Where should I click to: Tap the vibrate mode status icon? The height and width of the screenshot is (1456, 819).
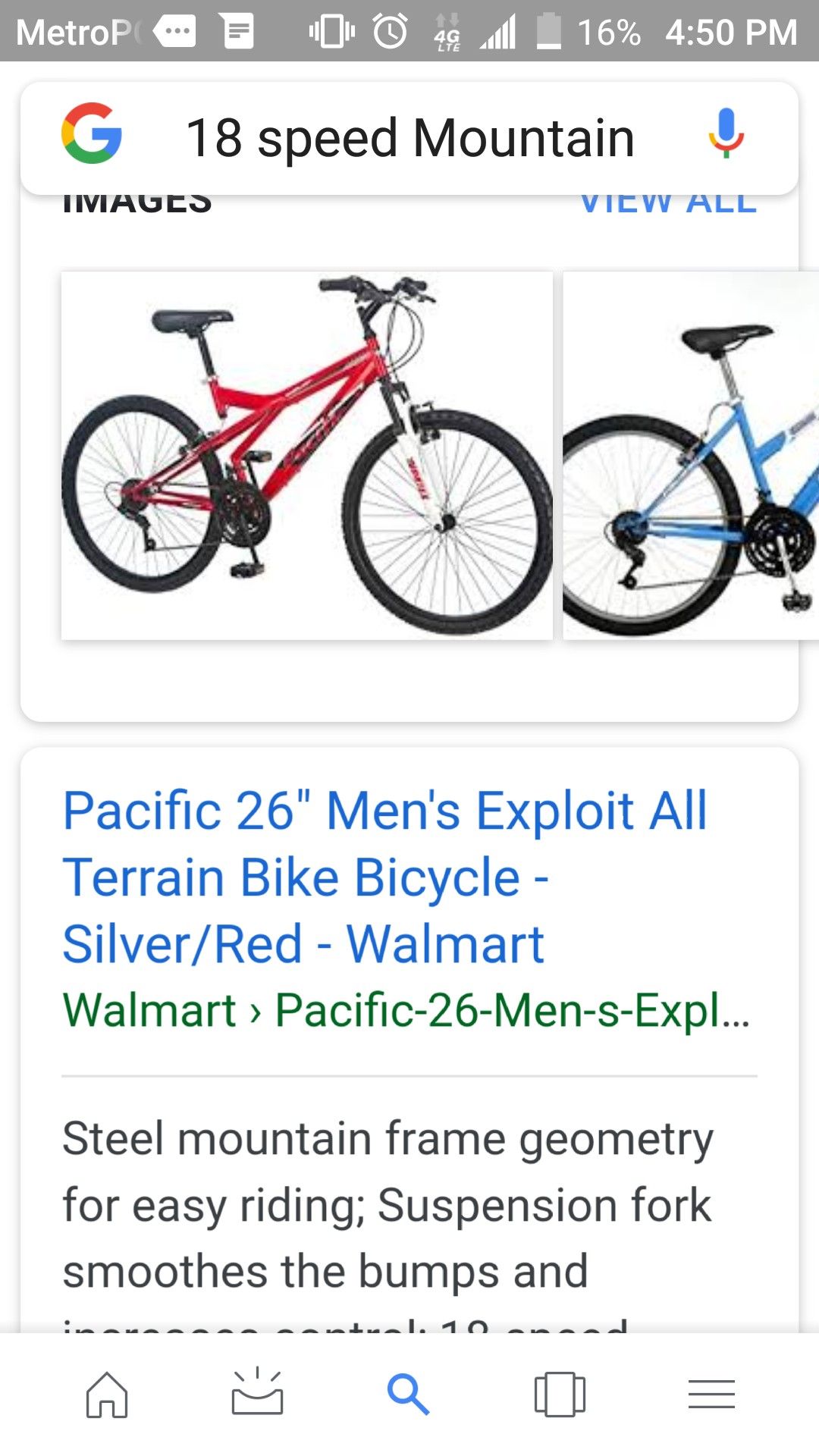coord(332,32)
